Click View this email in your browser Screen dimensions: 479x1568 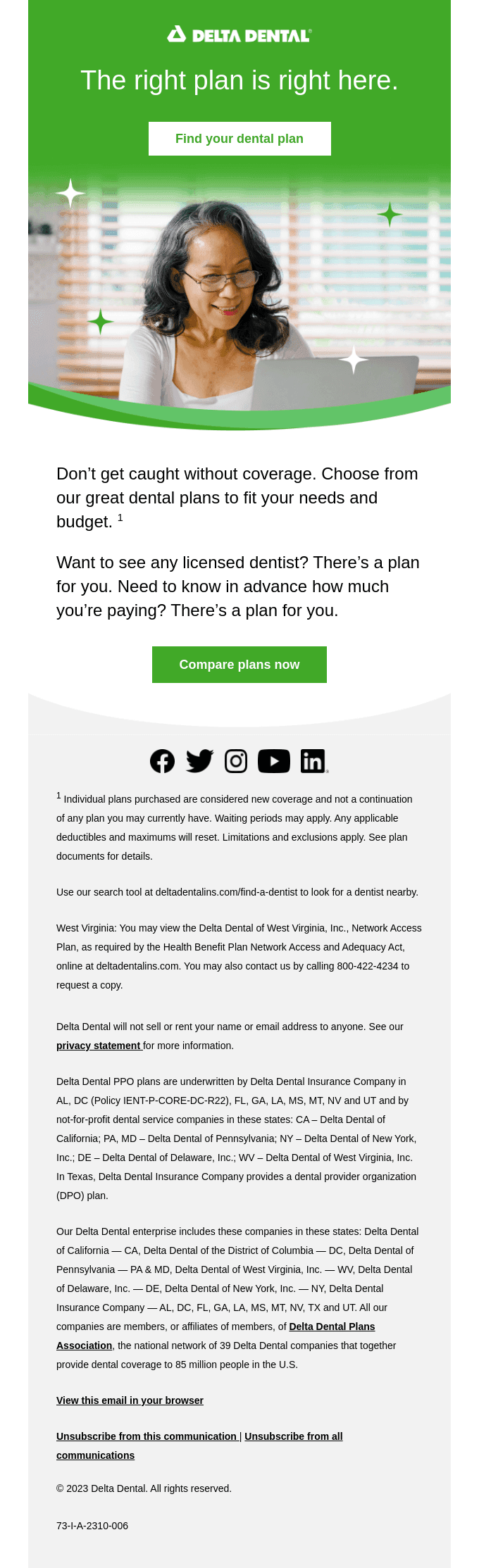click(130, 1400)
